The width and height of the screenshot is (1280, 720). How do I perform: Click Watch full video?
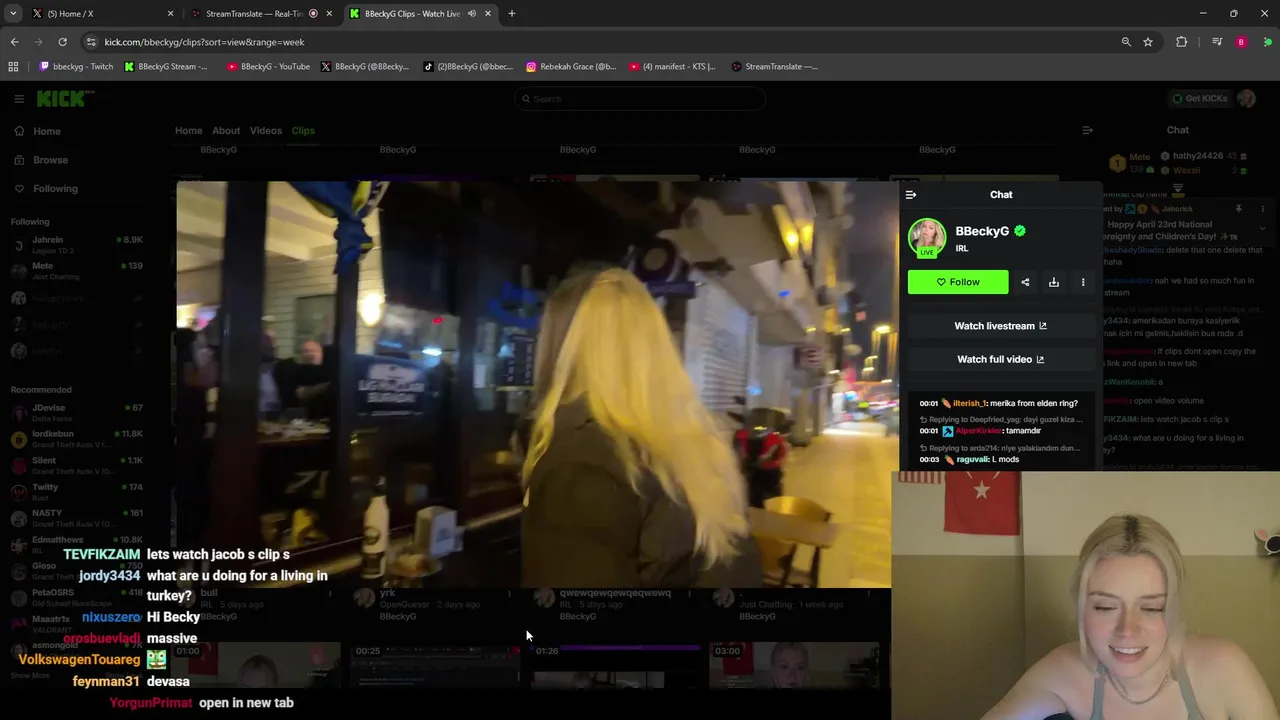(x=1000, y=359)
